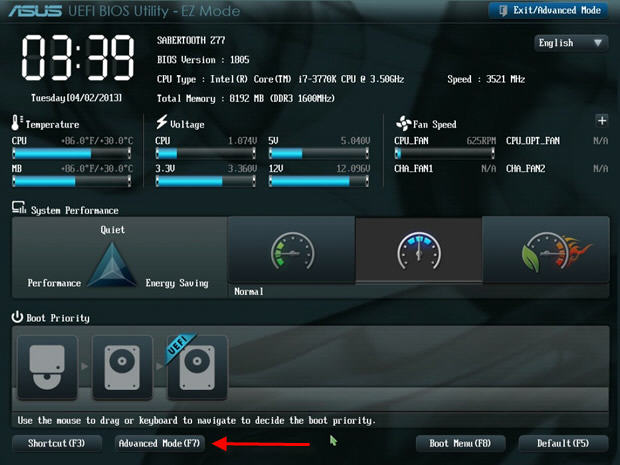620x465 pixels.
Task: Click the 3.3V voltage bar
Action: pyautogui.click(x=206, y=181)
